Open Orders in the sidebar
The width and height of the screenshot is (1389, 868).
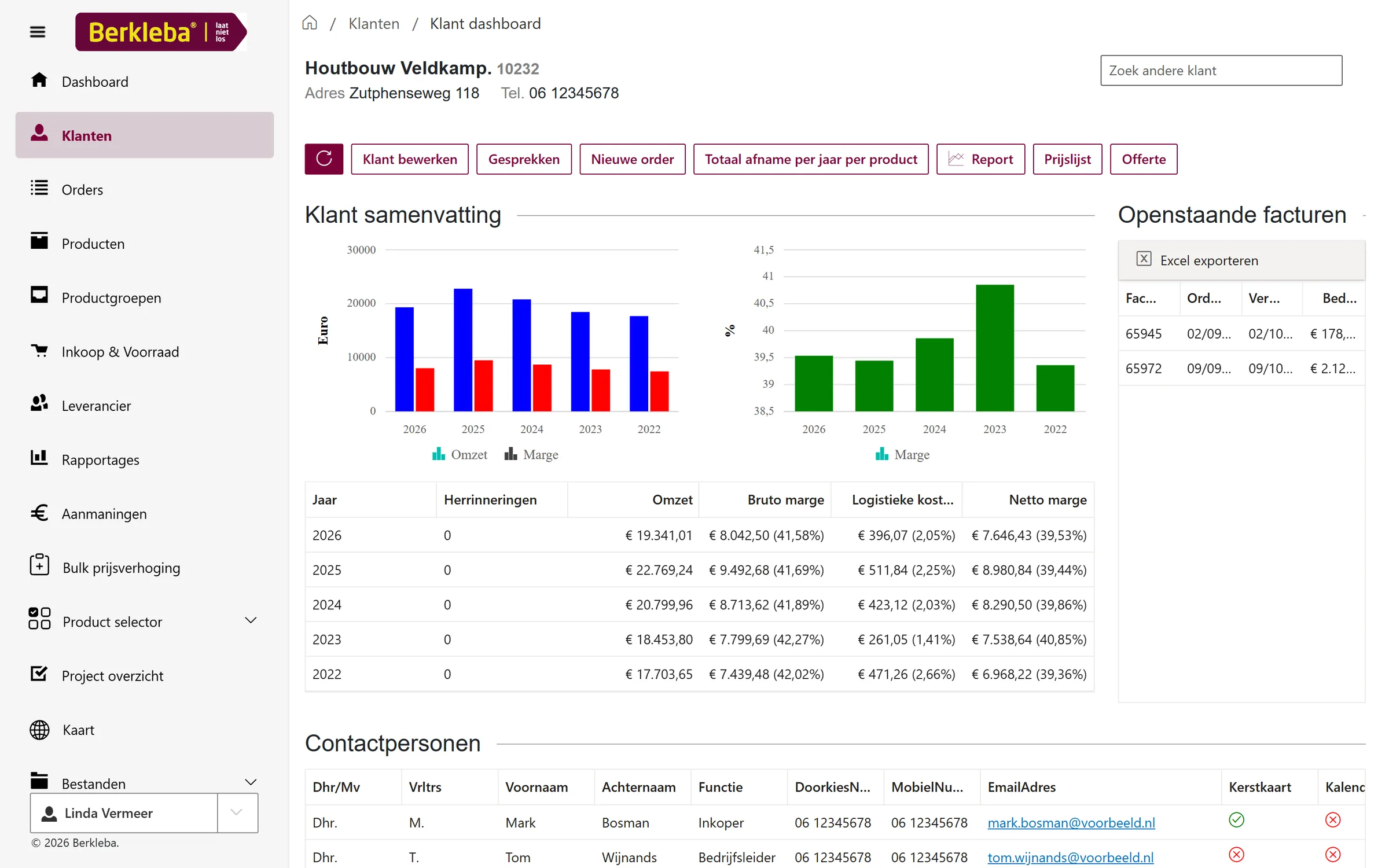click(x=145, y=189)
